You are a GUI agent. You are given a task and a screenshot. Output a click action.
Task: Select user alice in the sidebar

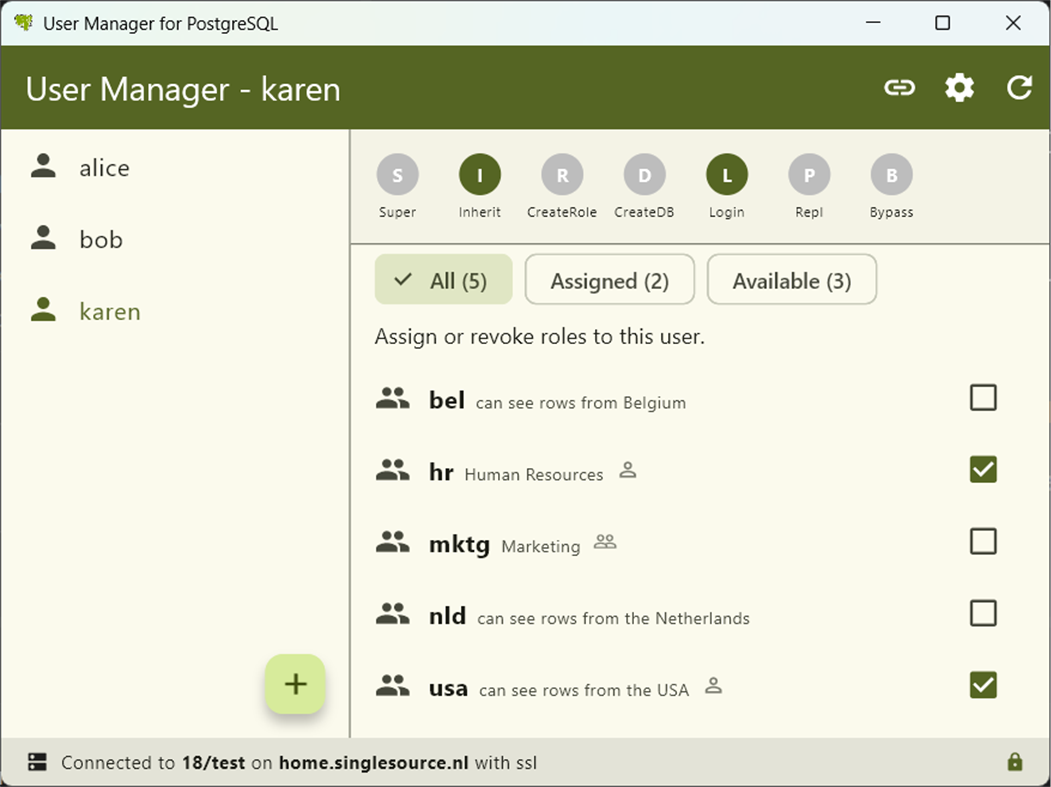click(x=175, y=167)
